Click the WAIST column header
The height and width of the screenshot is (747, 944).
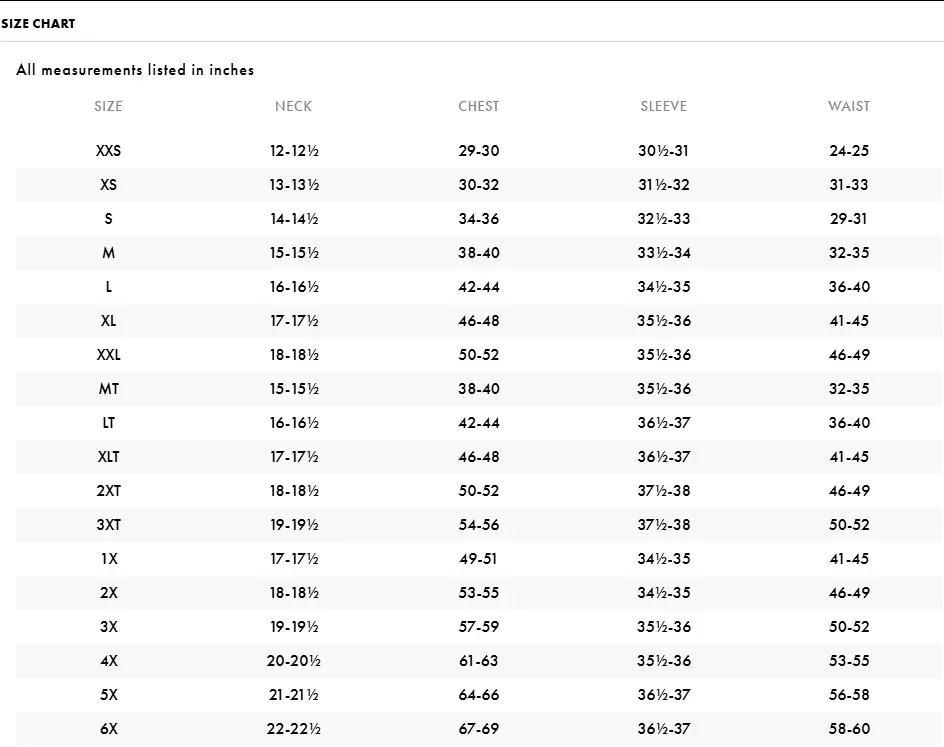point(849,106)
